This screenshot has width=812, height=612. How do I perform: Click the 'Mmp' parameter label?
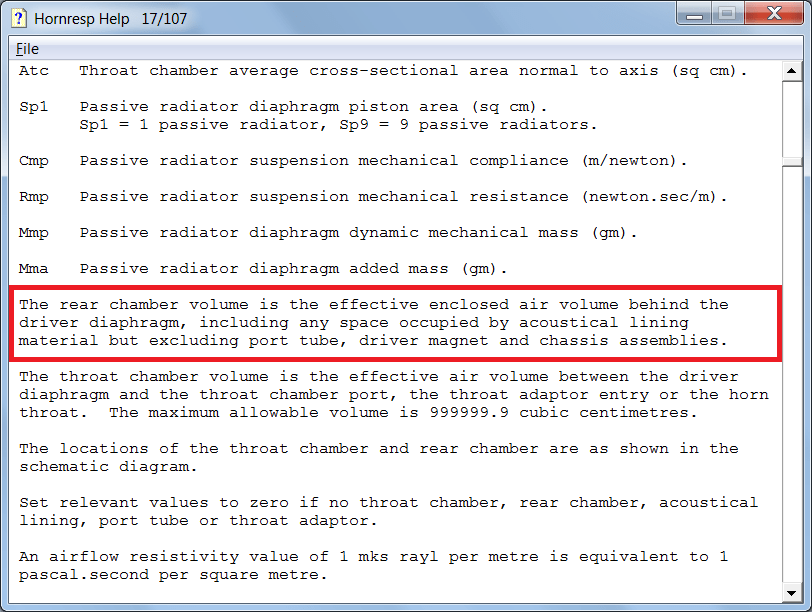pyautogui.click(x=34, y=233)
